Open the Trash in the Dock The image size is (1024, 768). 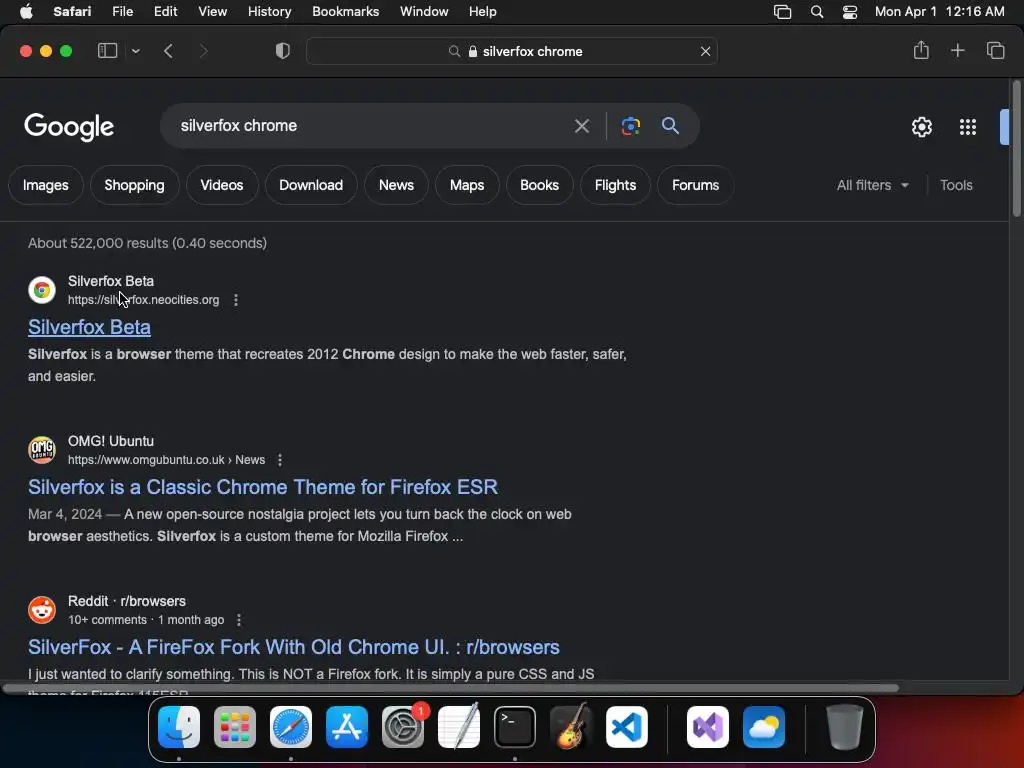pyautogui.click(x=844, y=727)
